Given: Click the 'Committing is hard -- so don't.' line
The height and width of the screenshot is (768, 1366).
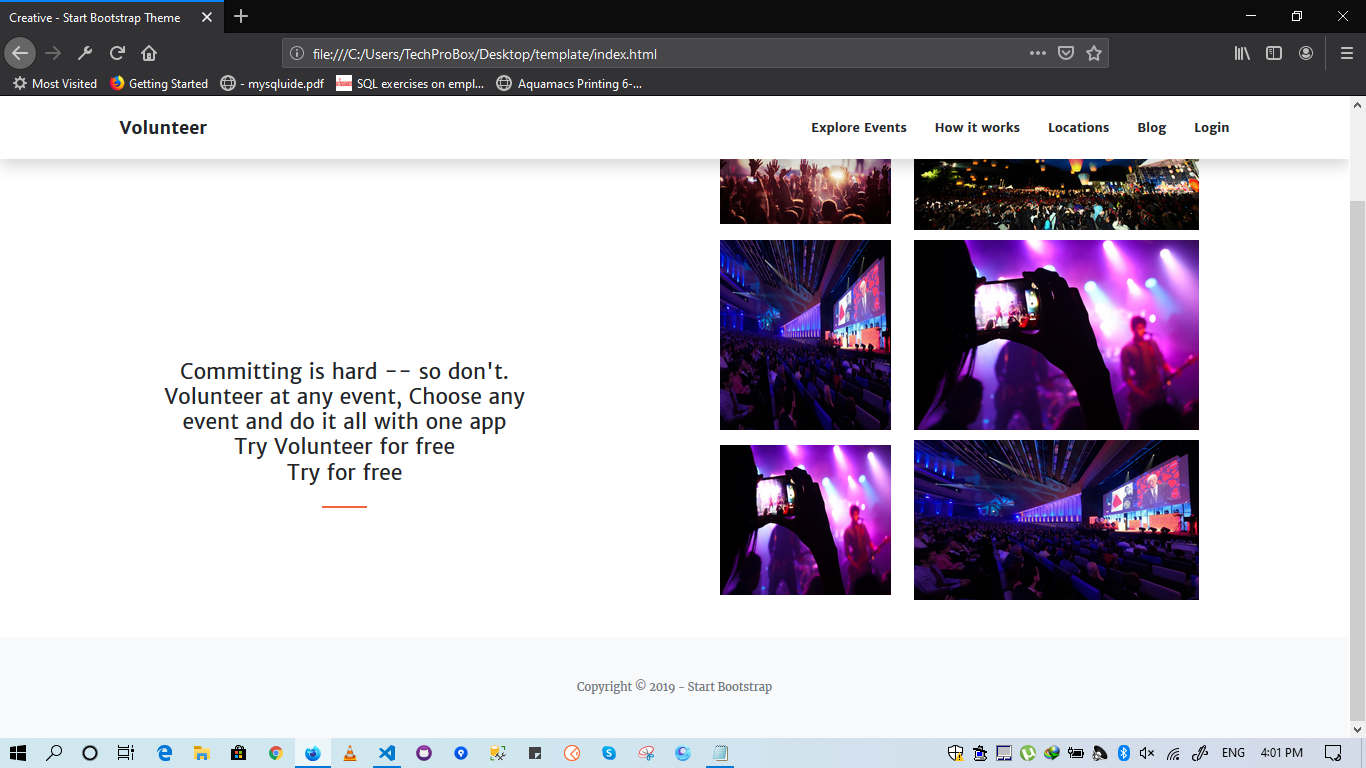Looking at the screenshot, I should [344, 371].
